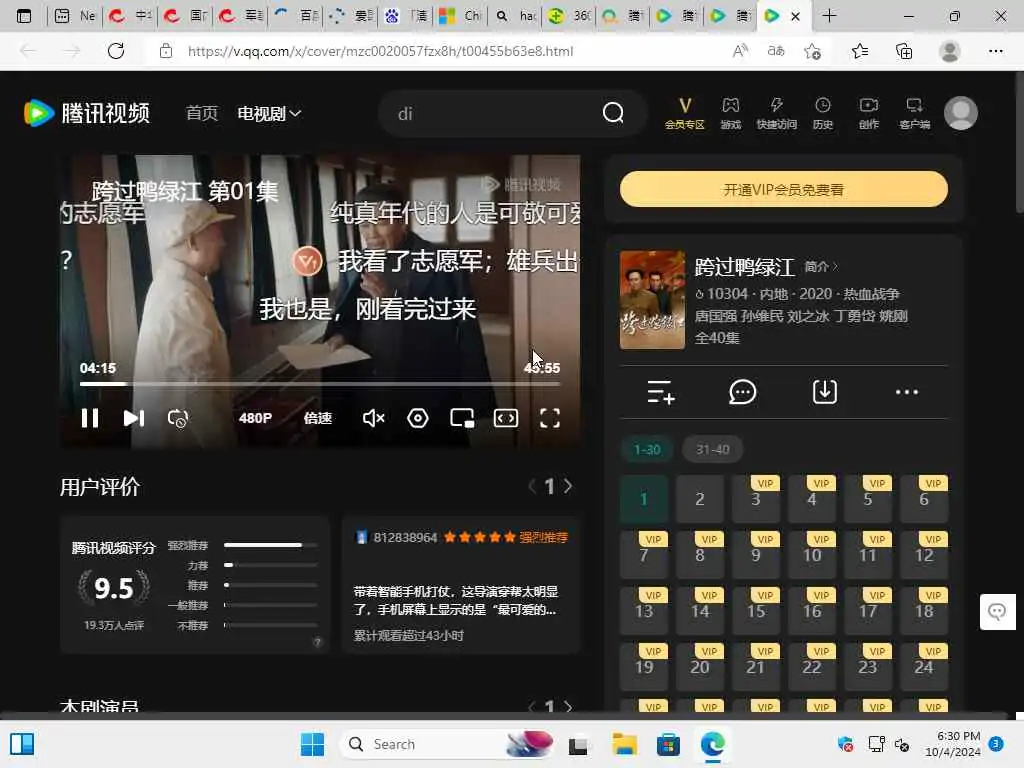Open a new browser tab
The image size is (1024, 768).
(829, 16)
